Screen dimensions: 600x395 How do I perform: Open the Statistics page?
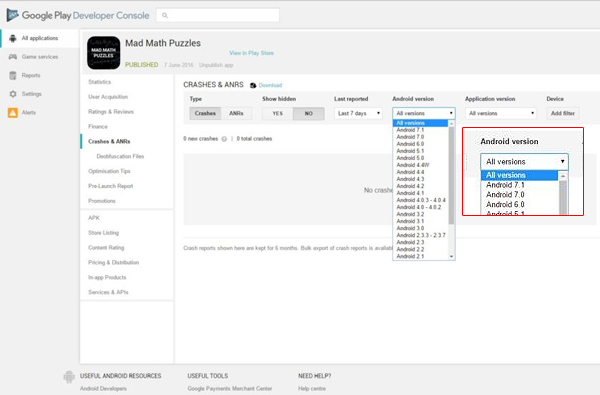pyautogui.click(x=99, y=82)
